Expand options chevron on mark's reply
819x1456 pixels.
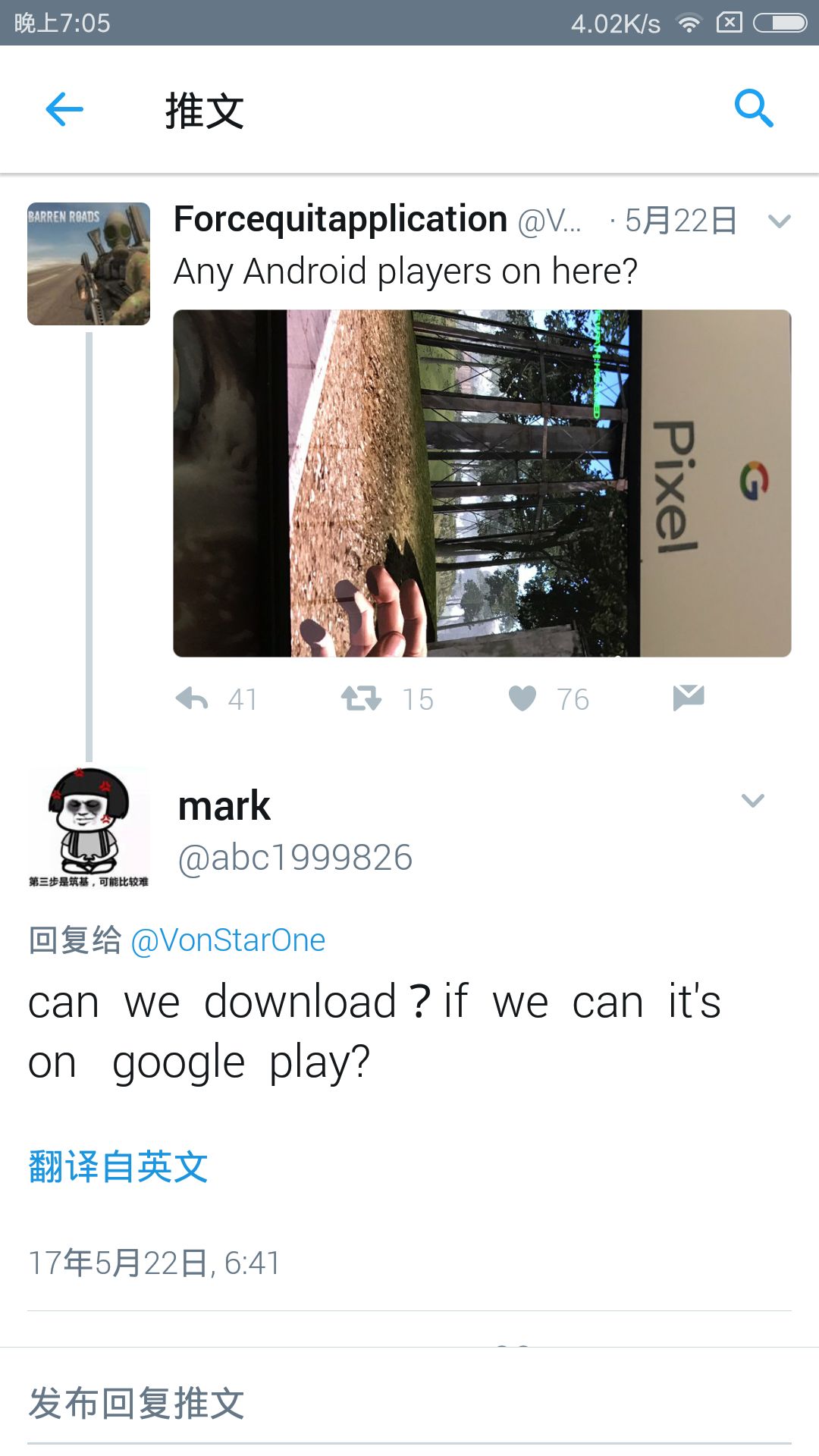pyautogui.click(x=752, y=801)
